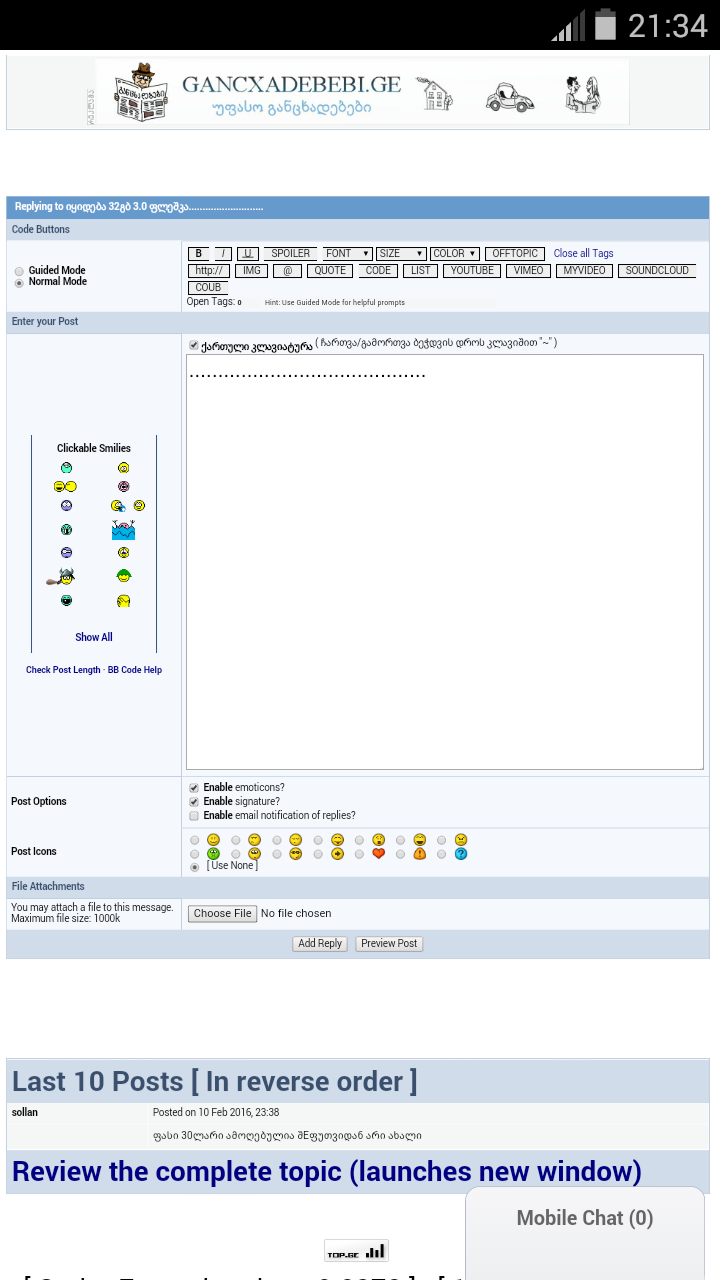Click the CODE tag button

click(378, 271)
